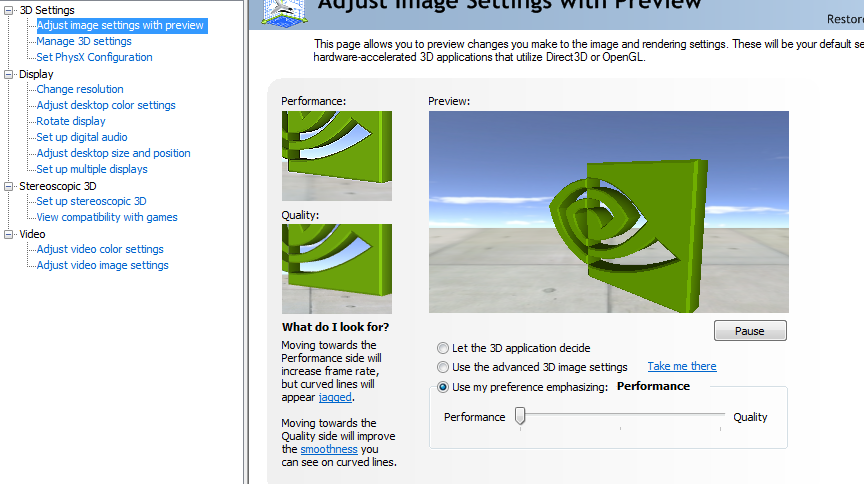Click the Pause button under preview

tap(750, 331)
